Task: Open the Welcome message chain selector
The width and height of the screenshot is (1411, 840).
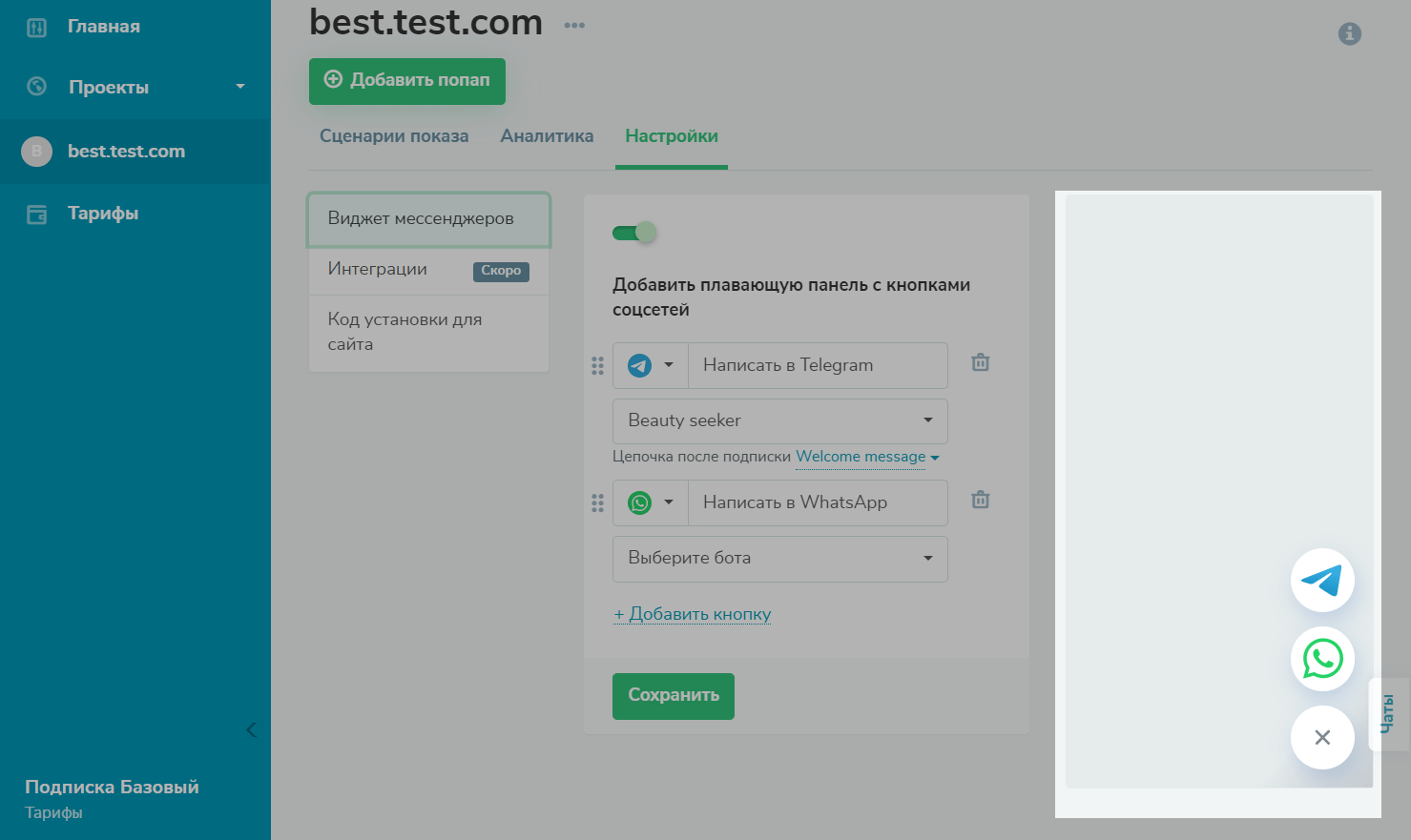Action: click(x=866, y=457)
